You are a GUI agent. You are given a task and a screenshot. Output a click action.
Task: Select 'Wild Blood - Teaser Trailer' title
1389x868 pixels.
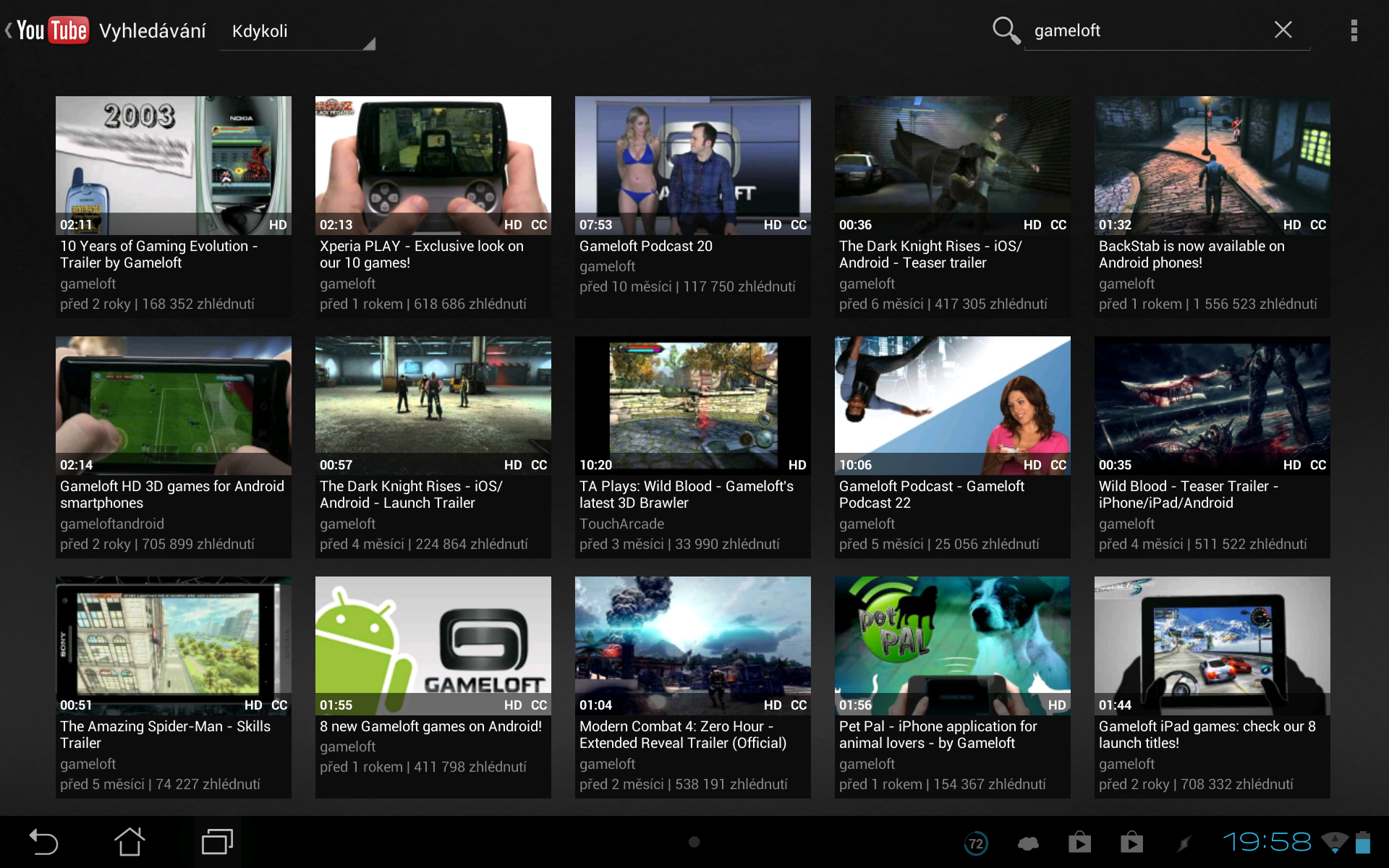1189,495
